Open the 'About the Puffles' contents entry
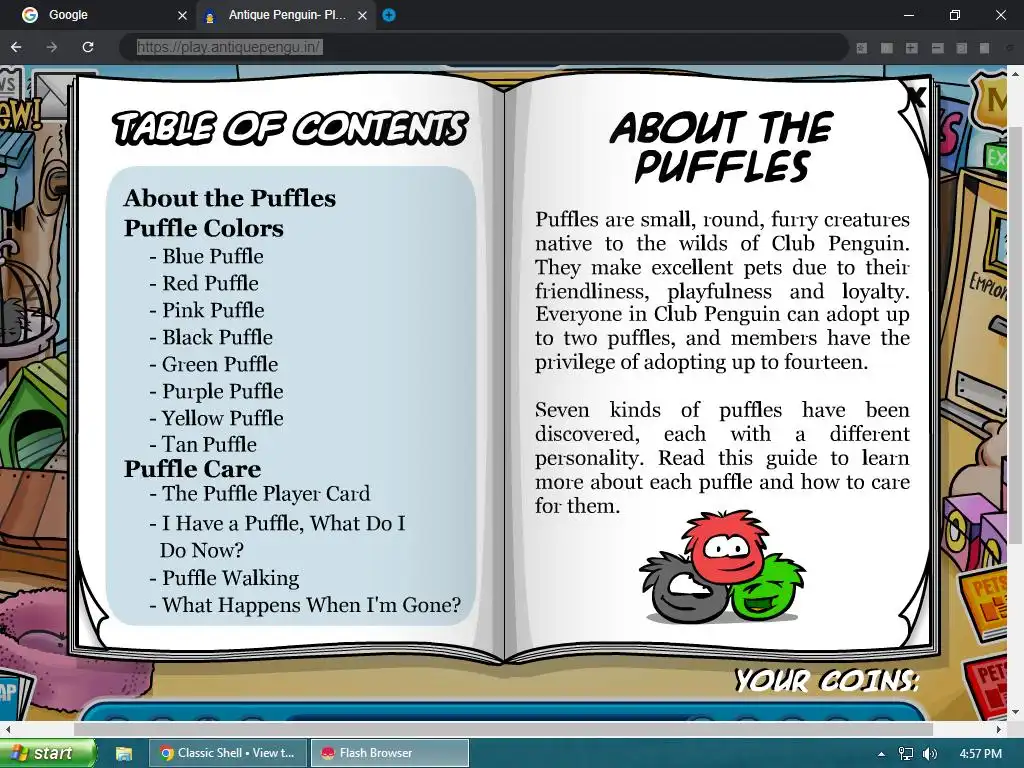The height and width of the screenshot is (768, 1024). (230, 198)
